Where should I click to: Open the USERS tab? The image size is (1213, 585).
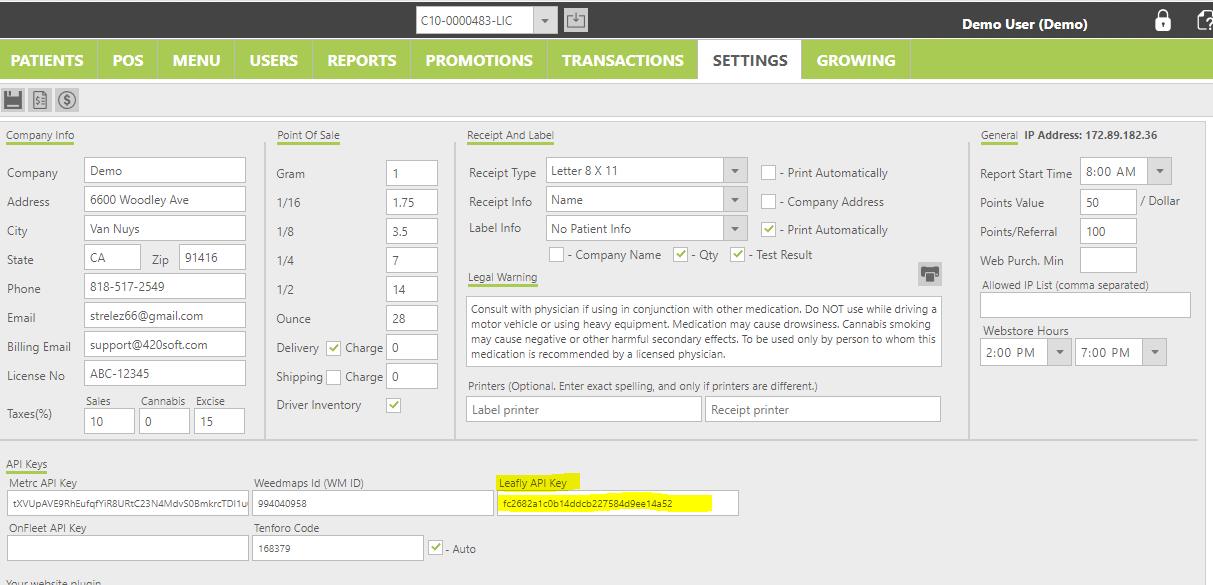pos(273,60)
